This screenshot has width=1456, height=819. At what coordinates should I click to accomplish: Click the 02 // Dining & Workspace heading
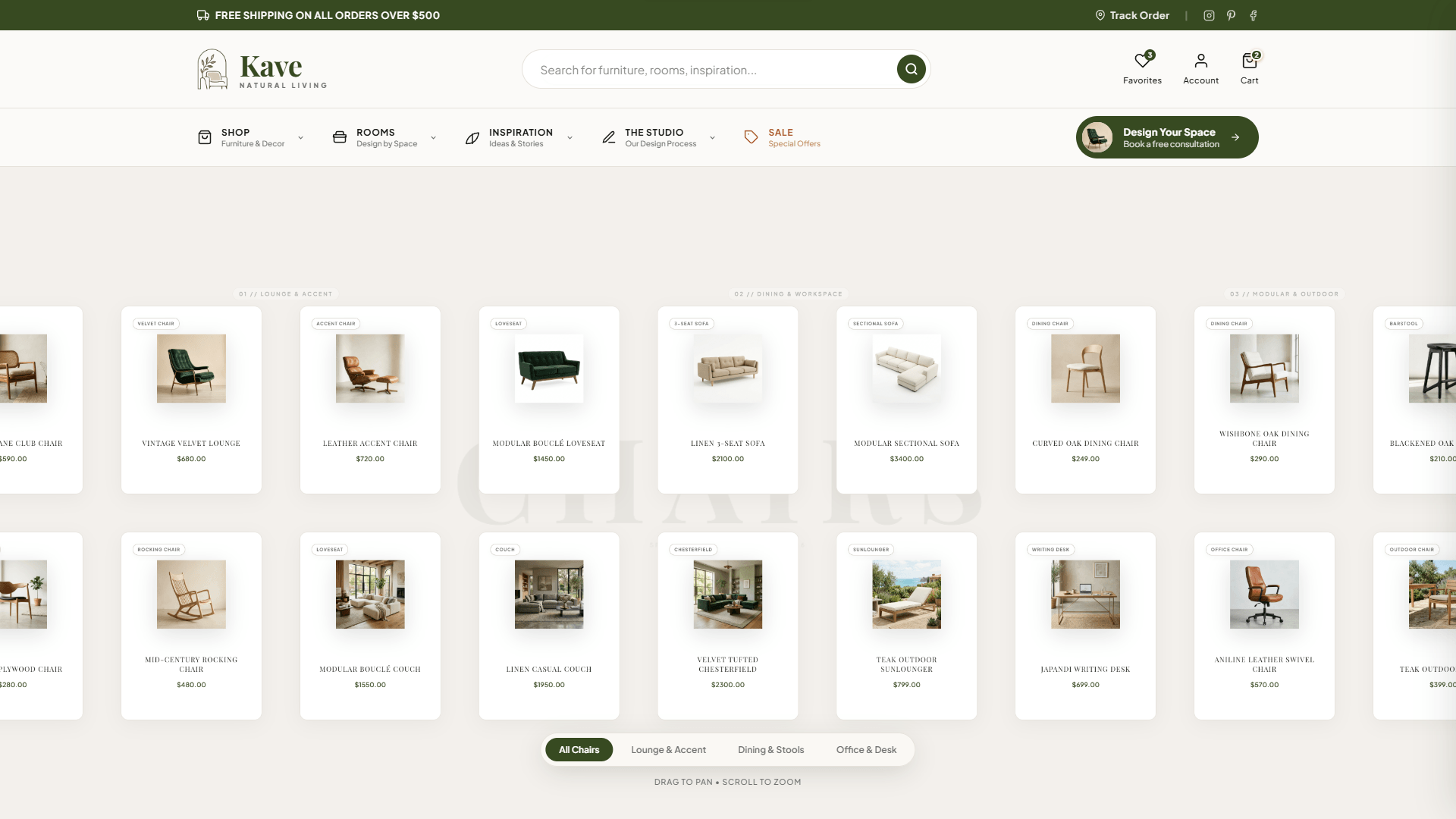tap(788, 294)
